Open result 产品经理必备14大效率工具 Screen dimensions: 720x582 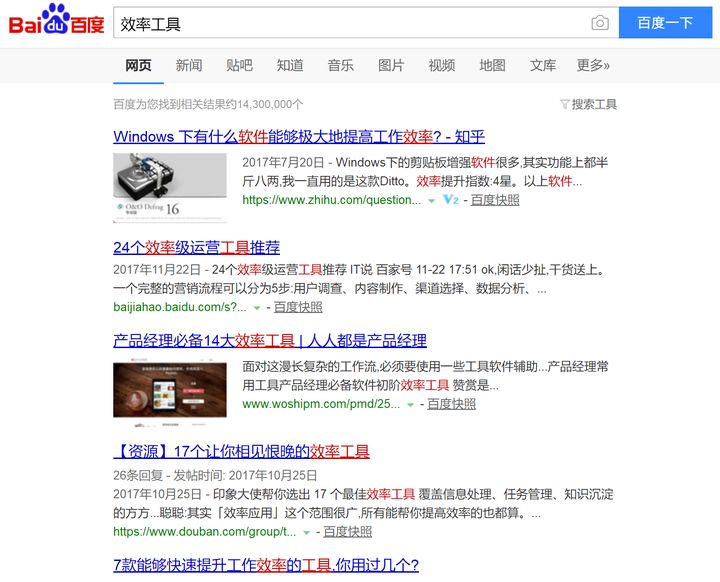pyautogui.click(x=270, y=340)
